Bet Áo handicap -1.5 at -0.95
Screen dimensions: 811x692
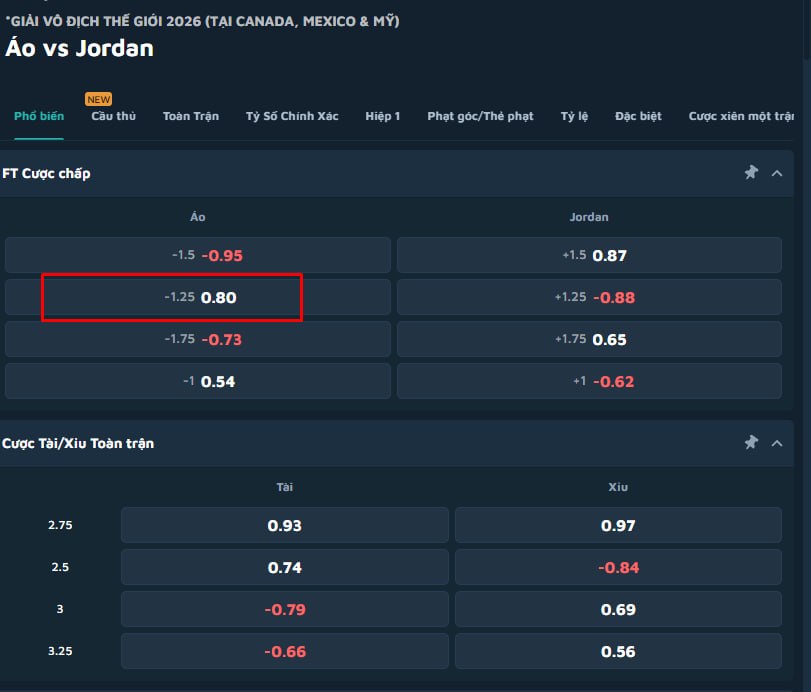pos(198,255)
